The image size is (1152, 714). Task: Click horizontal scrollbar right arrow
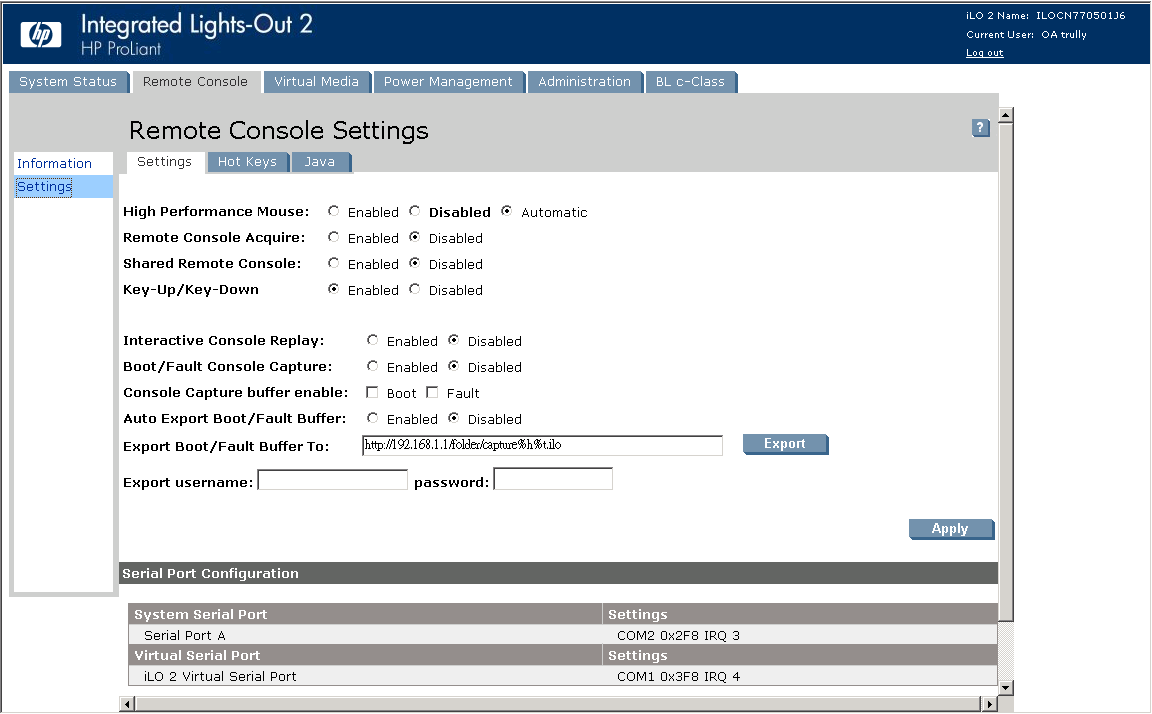(989, 704)
